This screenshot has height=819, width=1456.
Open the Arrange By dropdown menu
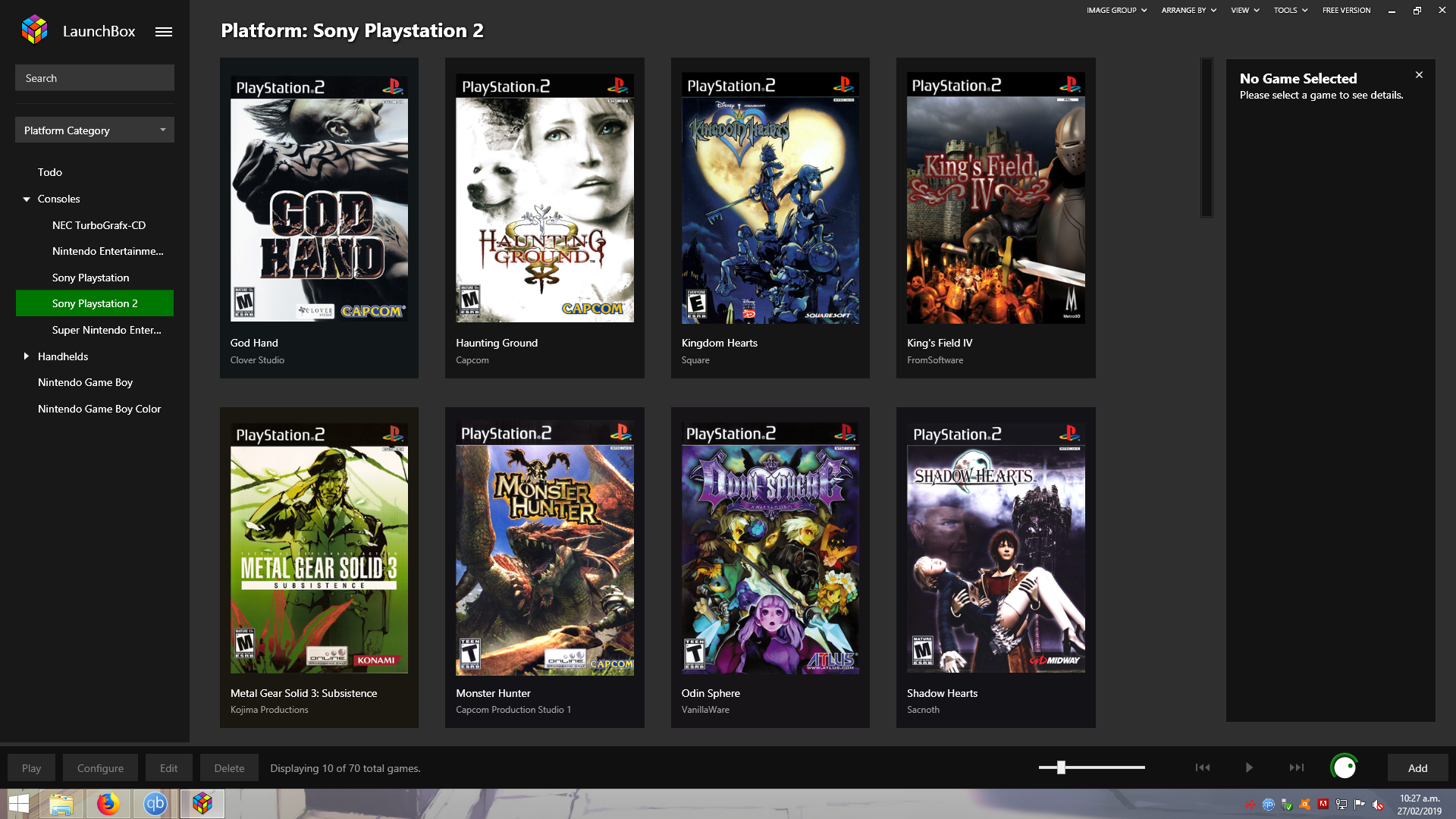tap(1188, 11)
